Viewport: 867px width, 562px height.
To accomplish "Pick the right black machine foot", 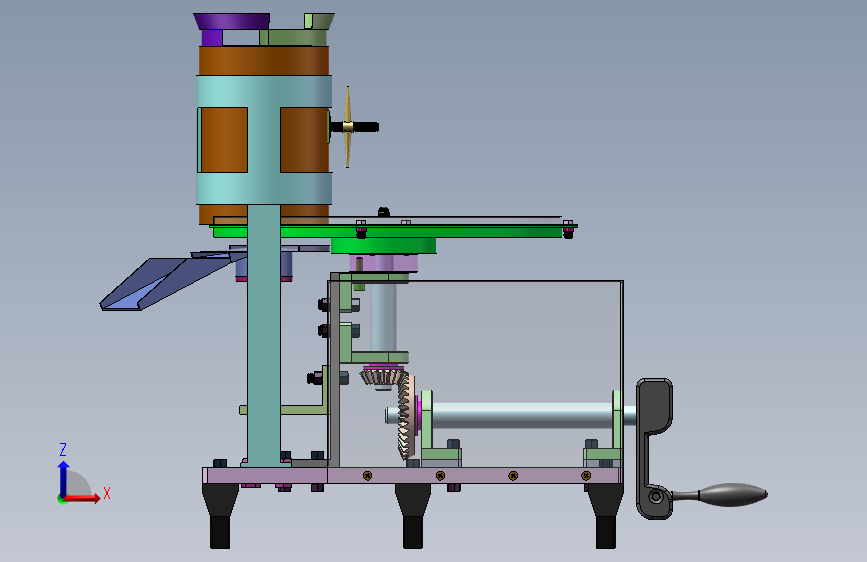I will pos(605,516).
